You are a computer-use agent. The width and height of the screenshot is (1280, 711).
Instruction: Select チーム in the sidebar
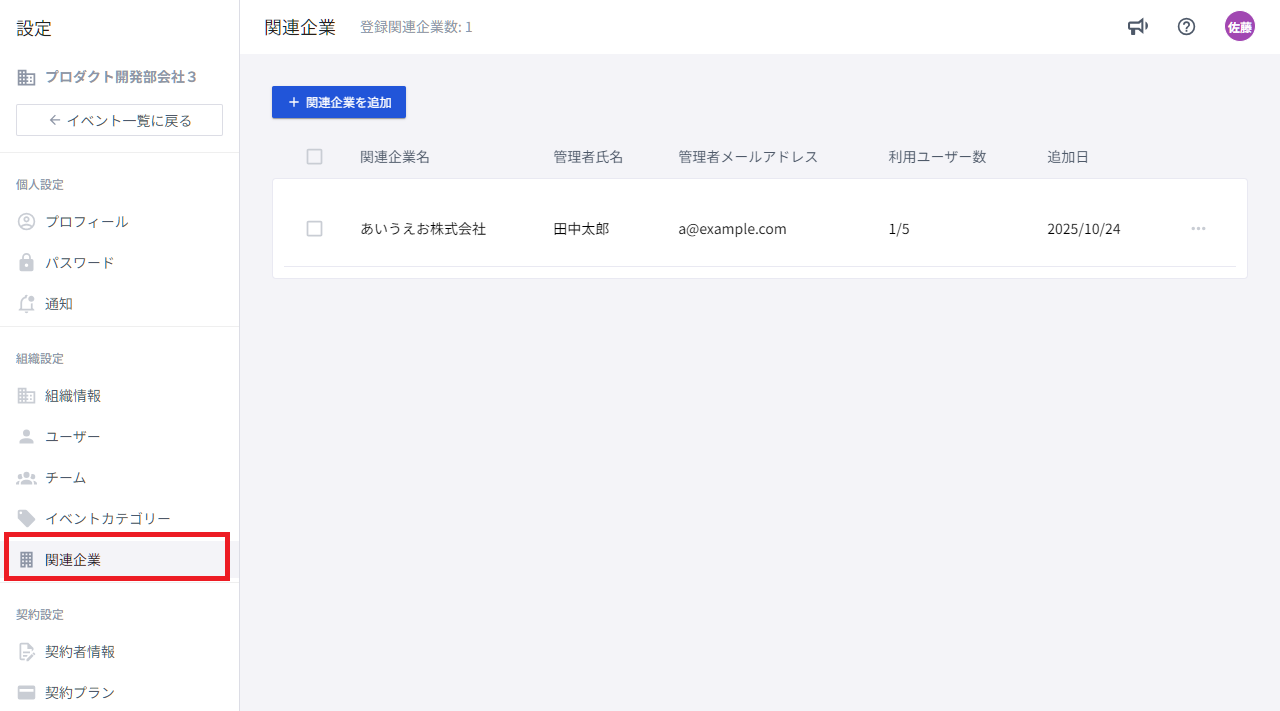[x=65, y=478]
